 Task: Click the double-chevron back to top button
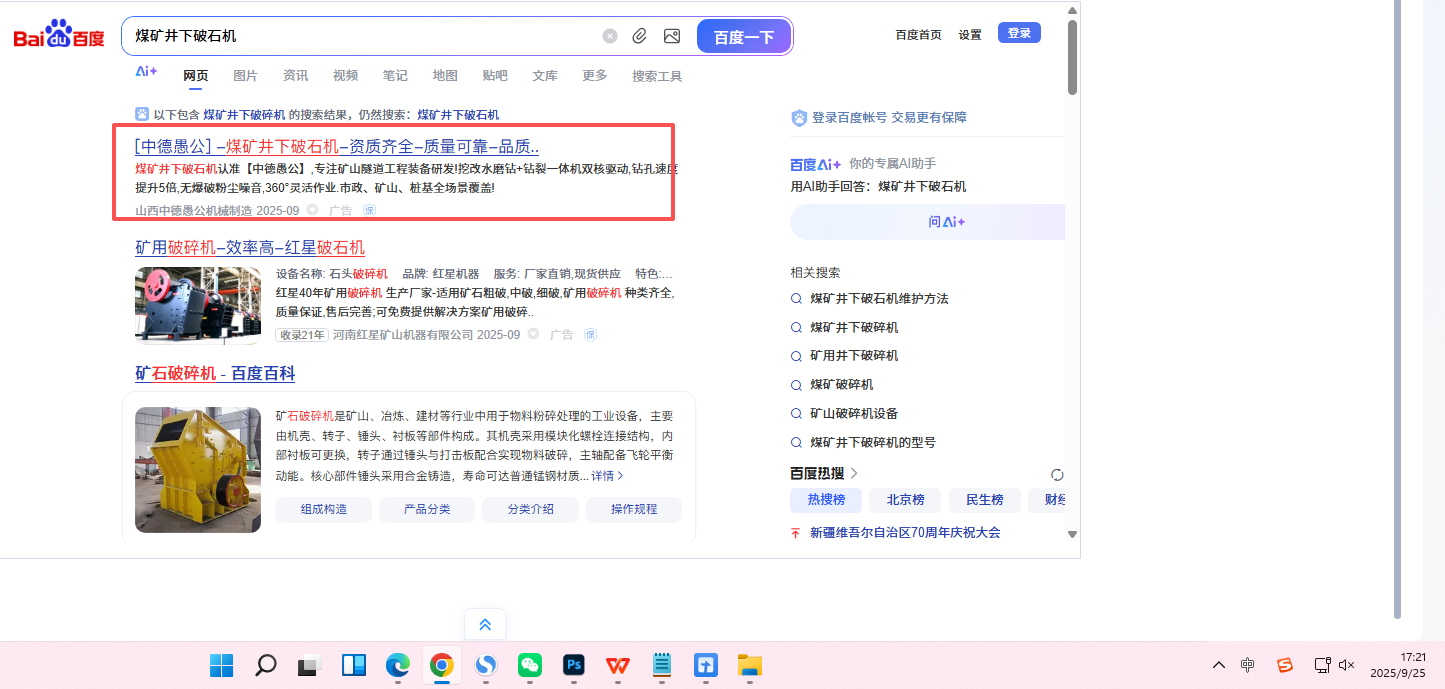485,624
